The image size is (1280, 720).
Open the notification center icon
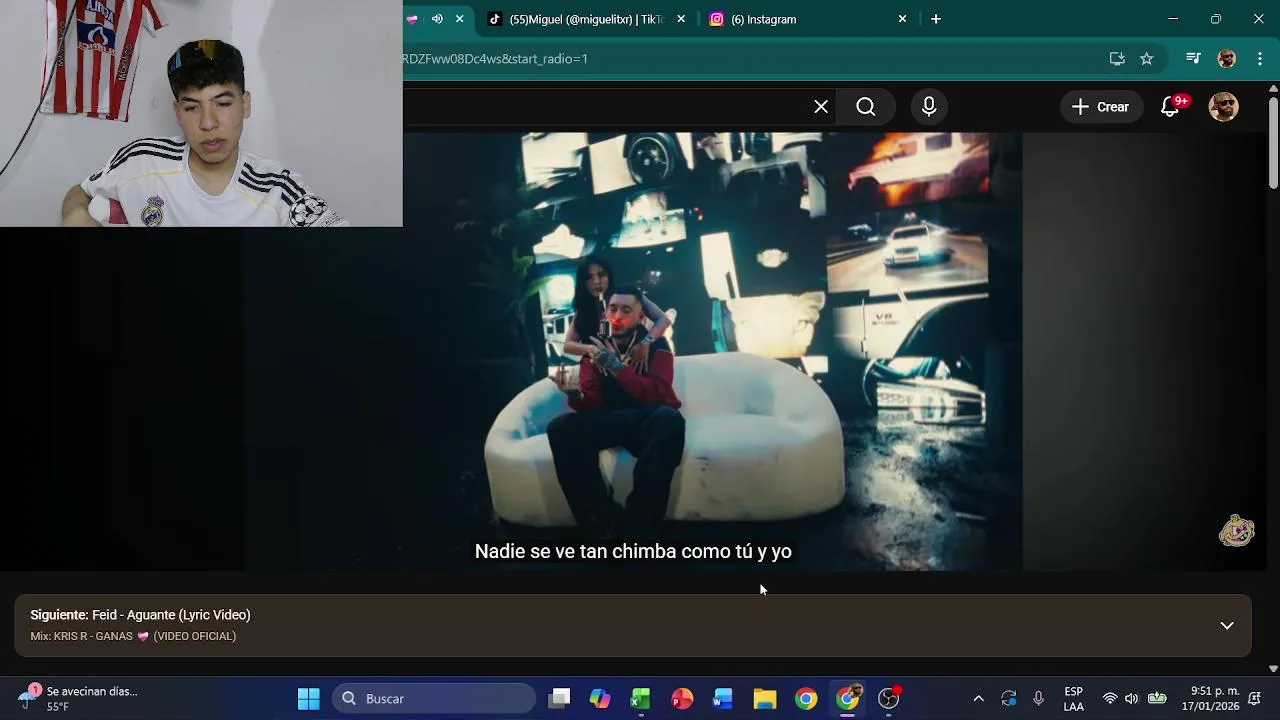coord(1255,699)
